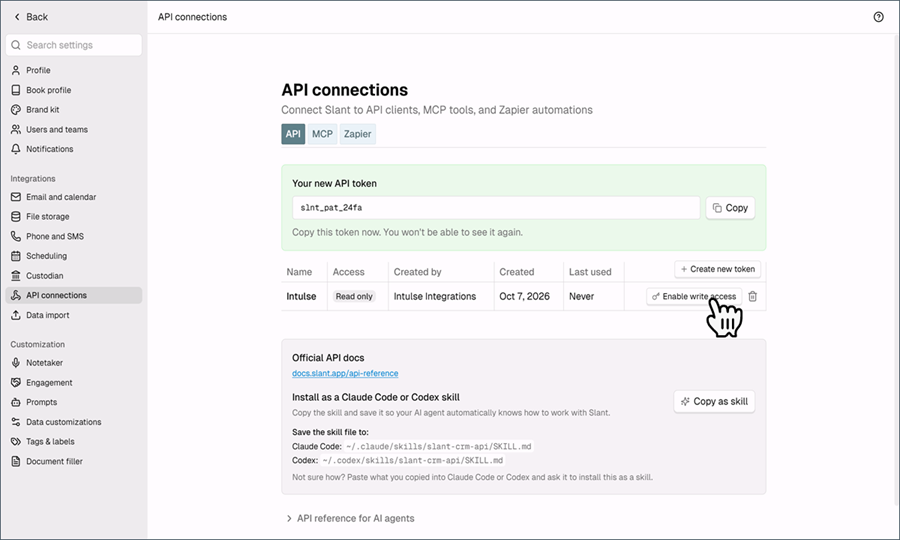This screenshot has width=900, height=540.
Task: Switch to the MCP tab
Action: 322,134
